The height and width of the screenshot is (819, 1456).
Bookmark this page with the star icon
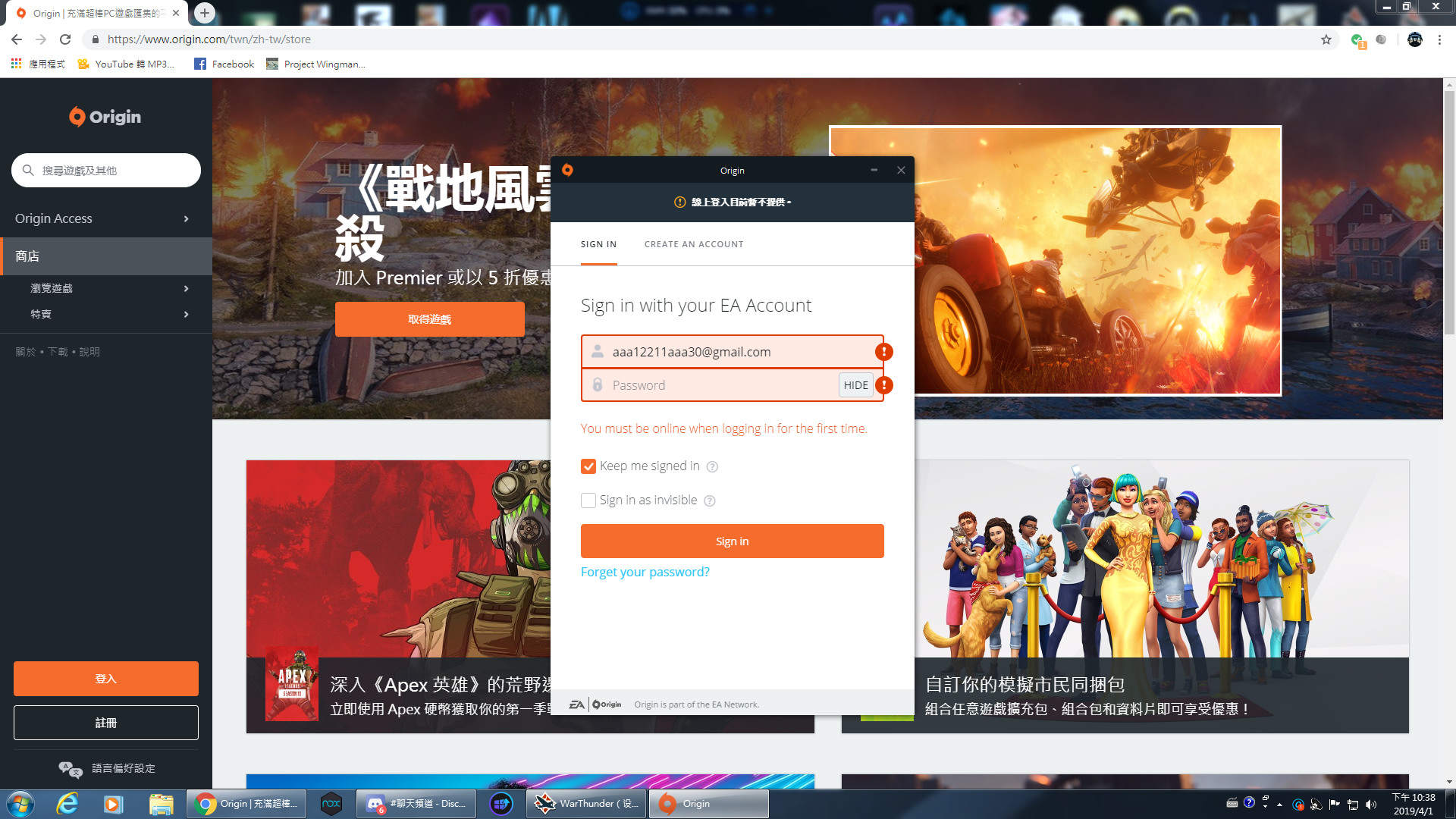(x=1326, y=39)
